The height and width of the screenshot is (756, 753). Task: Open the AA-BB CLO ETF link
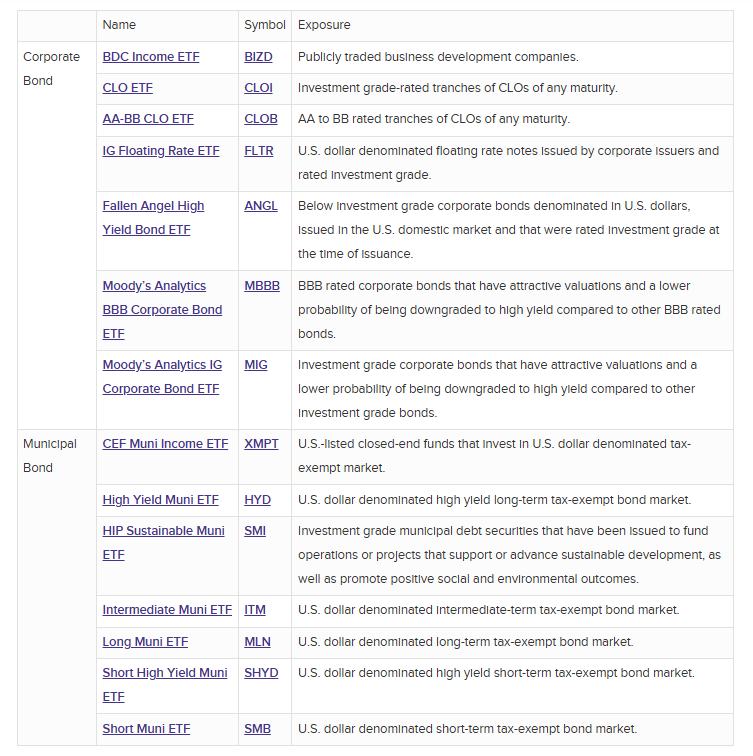[148, 119]
